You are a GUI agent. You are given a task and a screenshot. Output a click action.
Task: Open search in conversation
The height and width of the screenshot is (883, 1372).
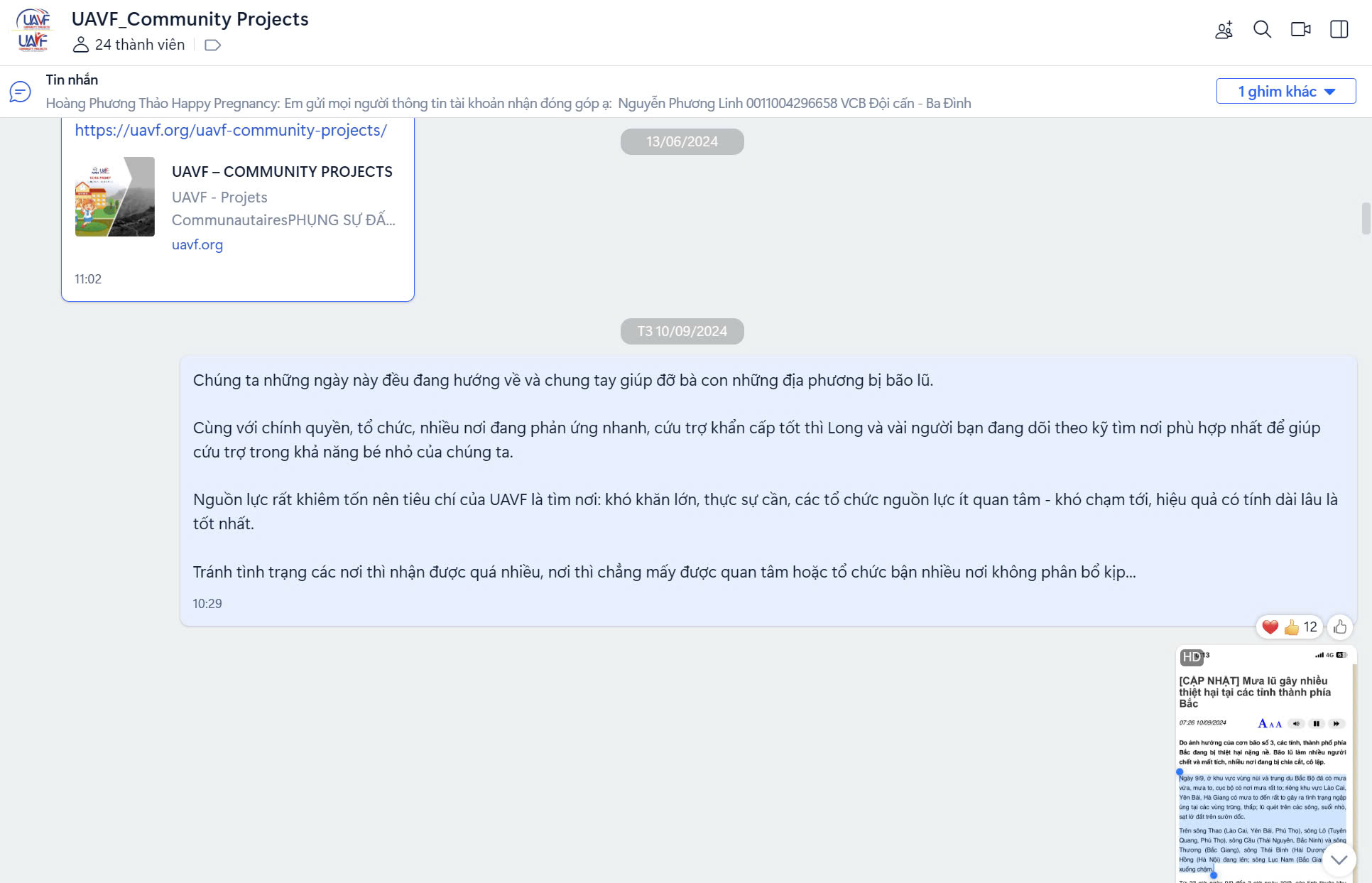(1262, 30)
